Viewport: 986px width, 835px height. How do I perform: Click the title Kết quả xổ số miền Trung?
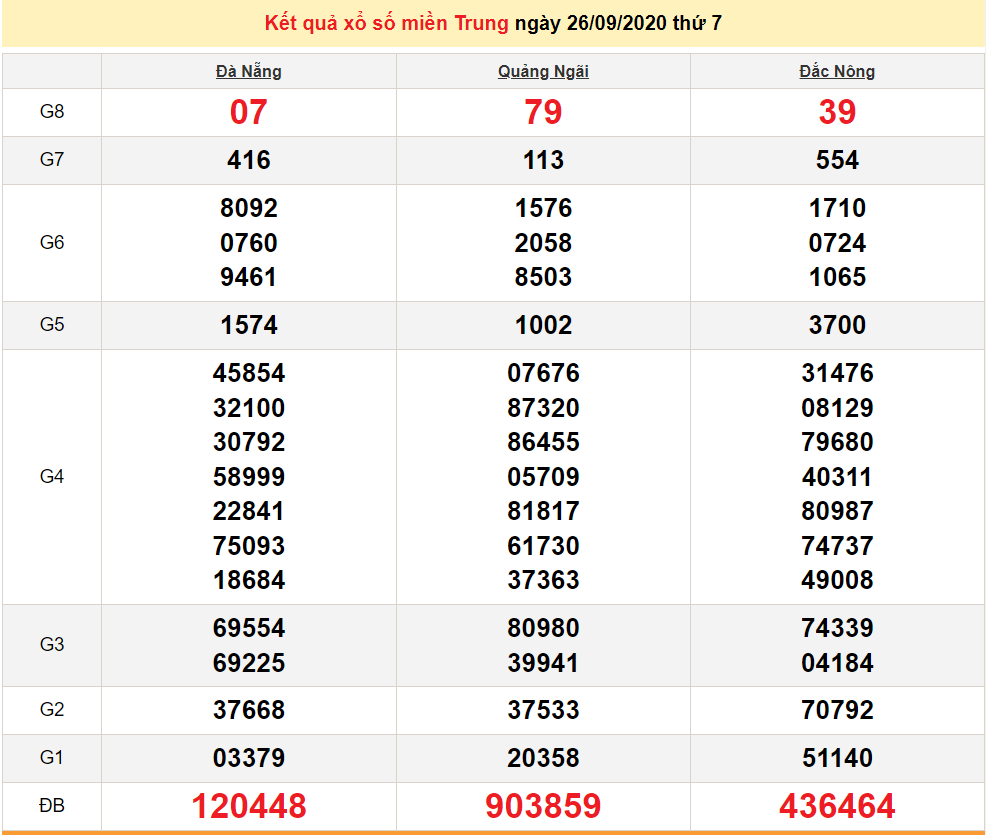pyautogui.click(x=384, y=23)
